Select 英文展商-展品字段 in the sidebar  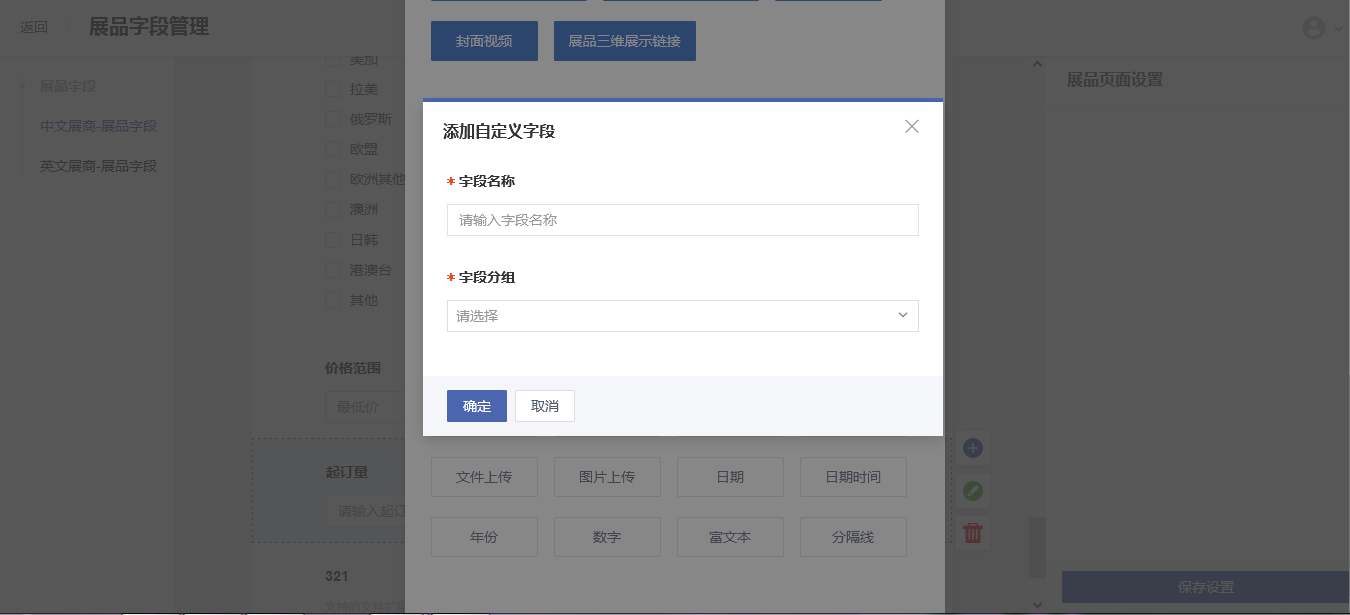pyautogui.click(x=98, y=166)
